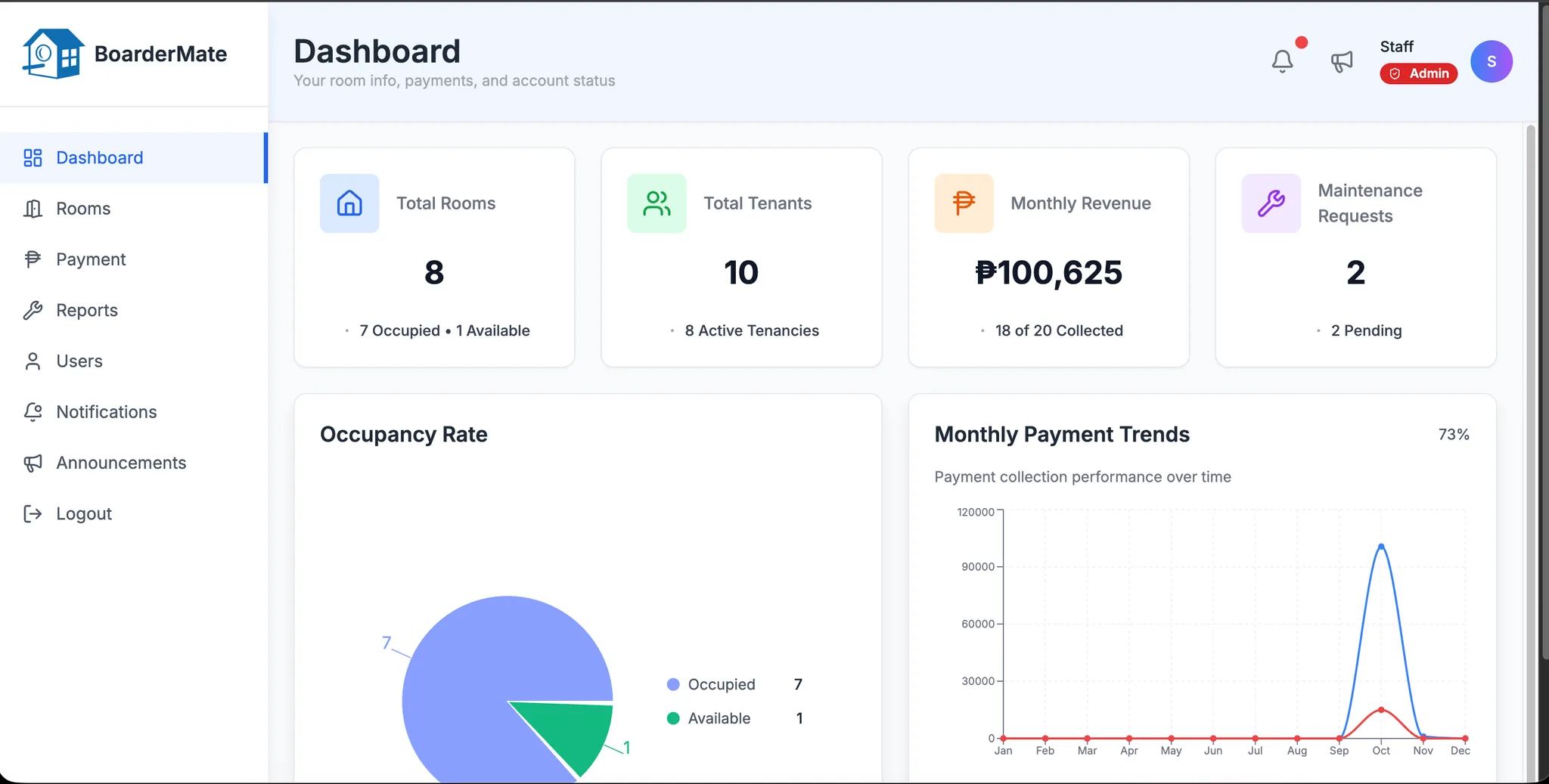Click the blue October peak data point
Viewport: 1549px width, 784px height.
[1381, 546]
